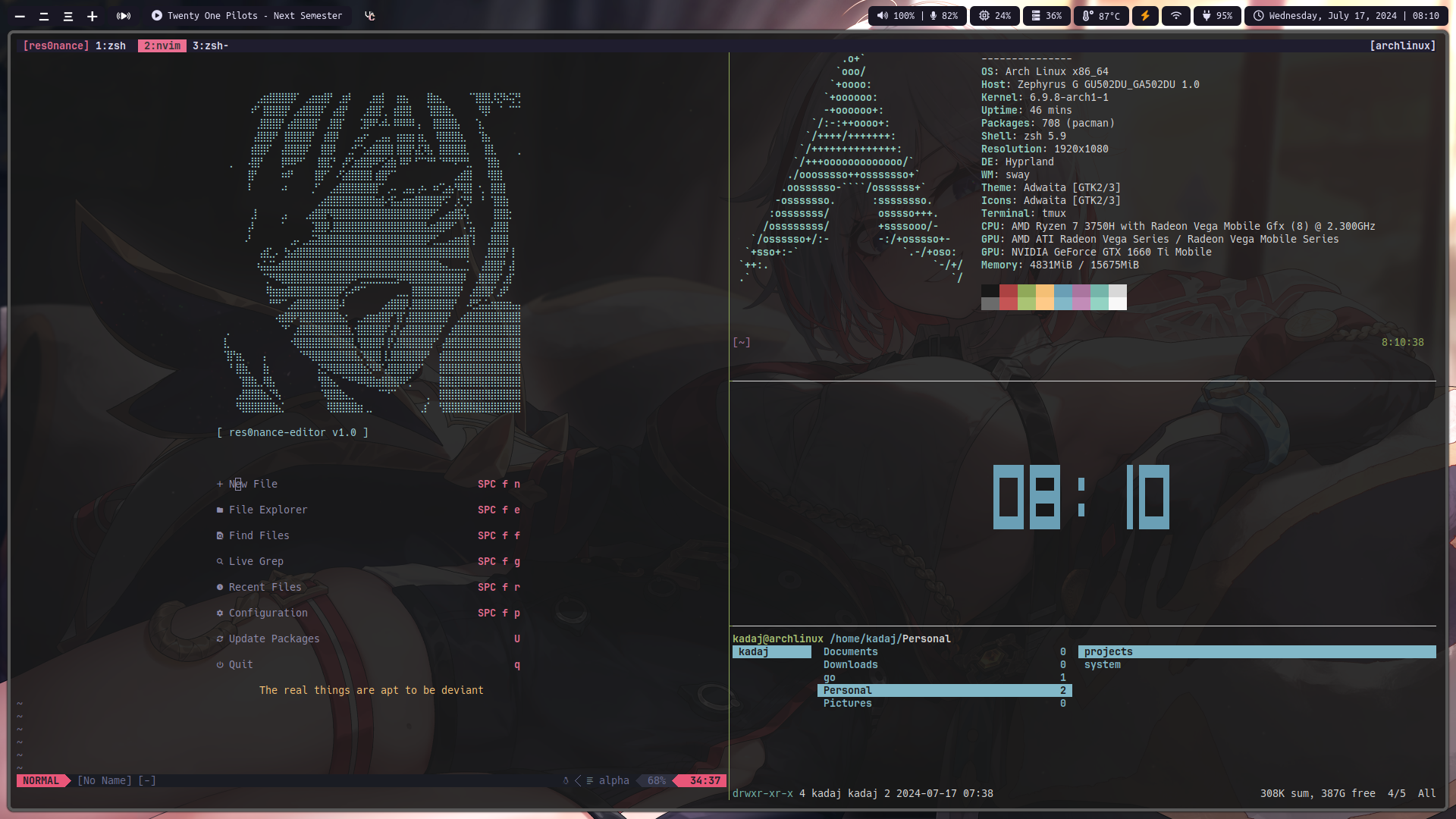Click the play icon beside the song title
This screenshot has height=819, width=1456.
click(156, 15)
